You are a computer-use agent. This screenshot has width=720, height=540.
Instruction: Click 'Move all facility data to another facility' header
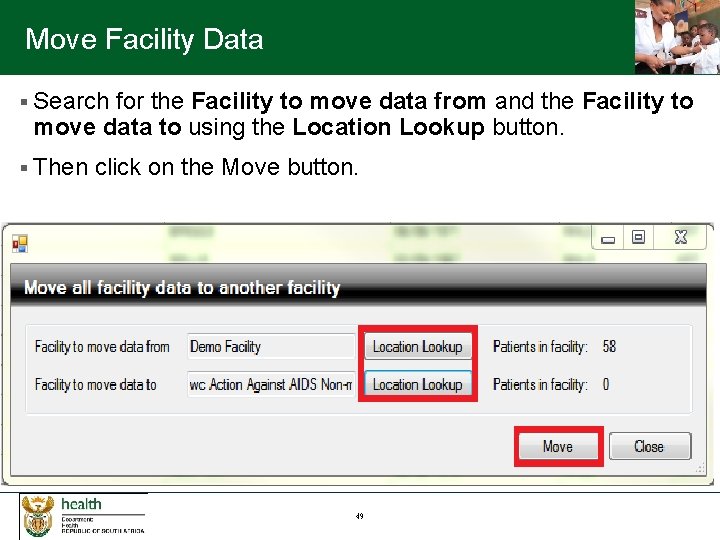182,288
